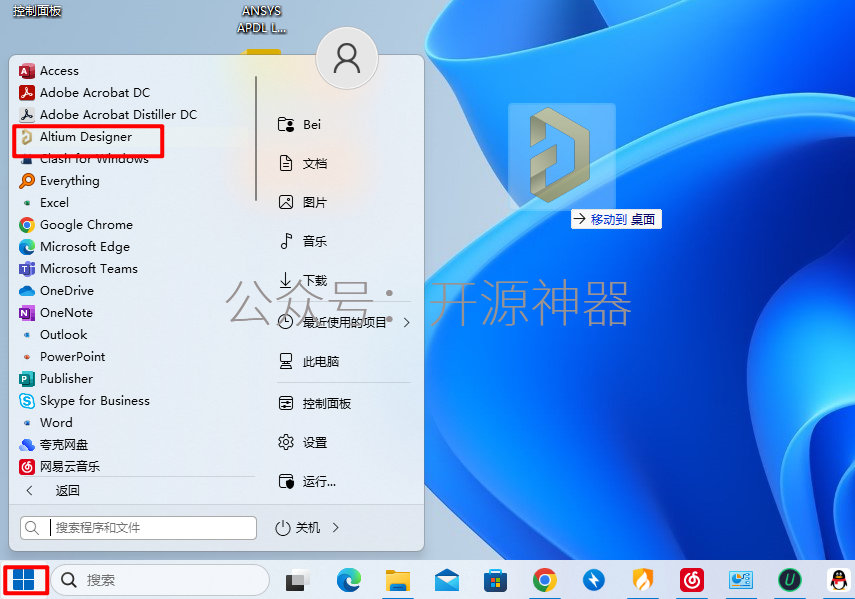Click the green U icon on taskbar
The height and width of the screenshot is (599, 855).
coord(790,580)
